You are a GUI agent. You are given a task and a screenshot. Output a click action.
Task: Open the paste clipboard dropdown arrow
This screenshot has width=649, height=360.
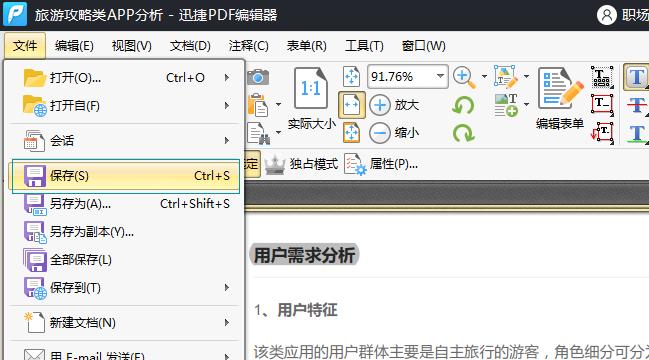[279, 104]
